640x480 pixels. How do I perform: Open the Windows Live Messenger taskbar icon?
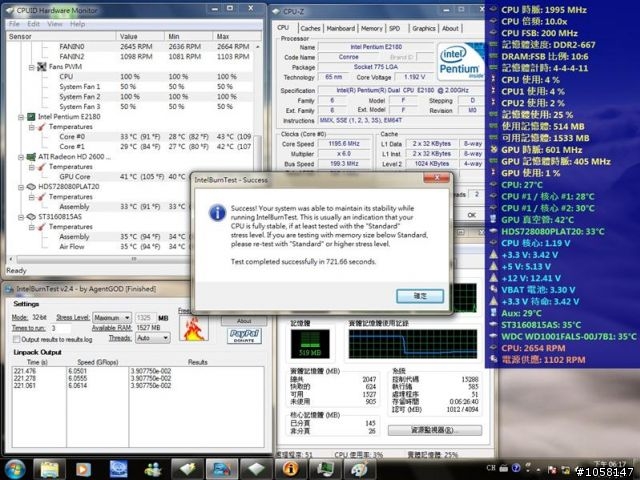(153, 469)
